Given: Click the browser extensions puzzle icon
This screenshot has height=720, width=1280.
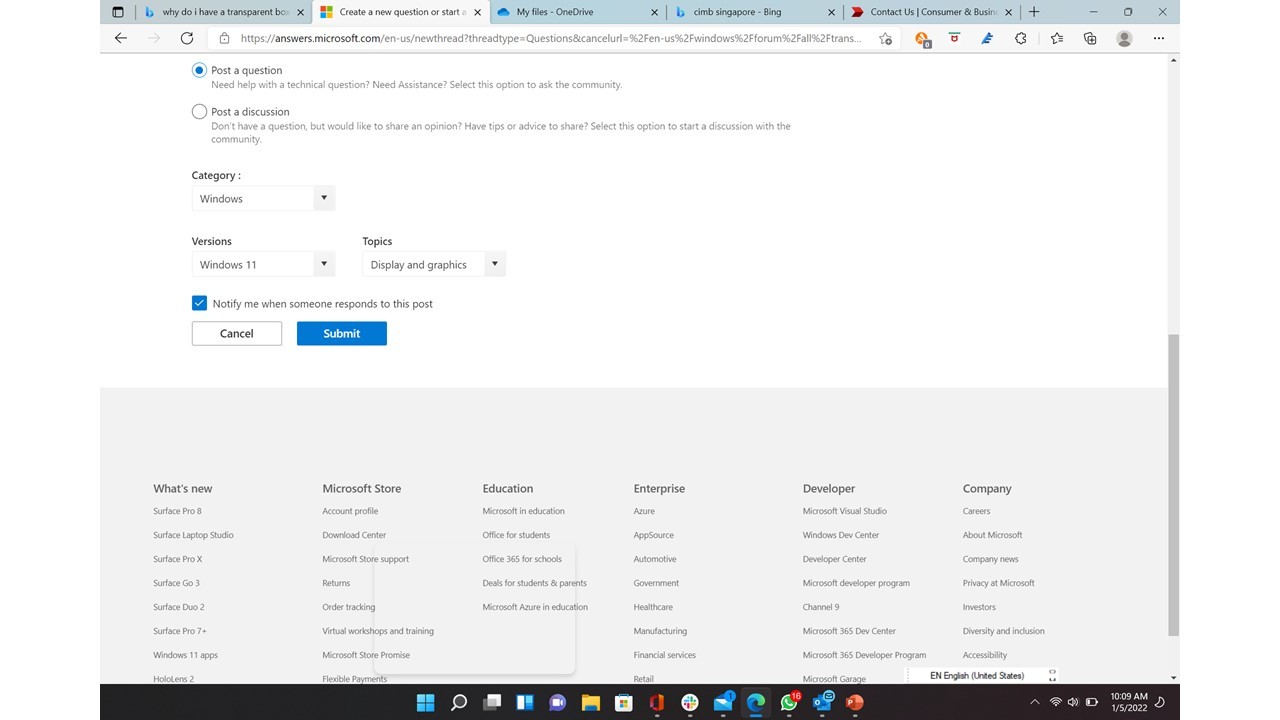Looking at the screenshot, I should click(1020, 38).
